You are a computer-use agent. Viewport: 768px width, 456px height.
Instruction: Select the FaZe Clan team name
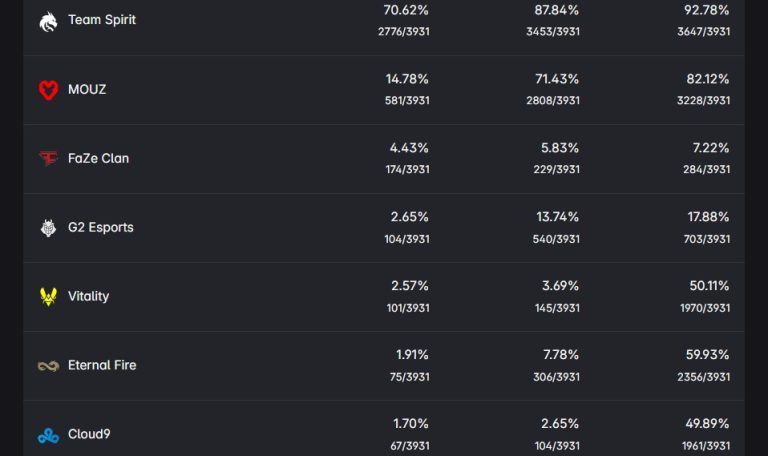point(98,158)
